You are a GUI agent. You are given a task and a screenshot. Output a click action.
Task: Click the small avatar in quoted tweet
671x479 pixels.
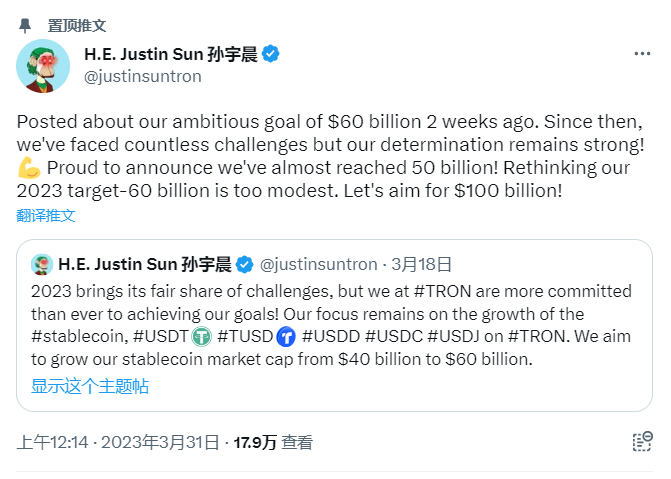click(x=42, y=265)
